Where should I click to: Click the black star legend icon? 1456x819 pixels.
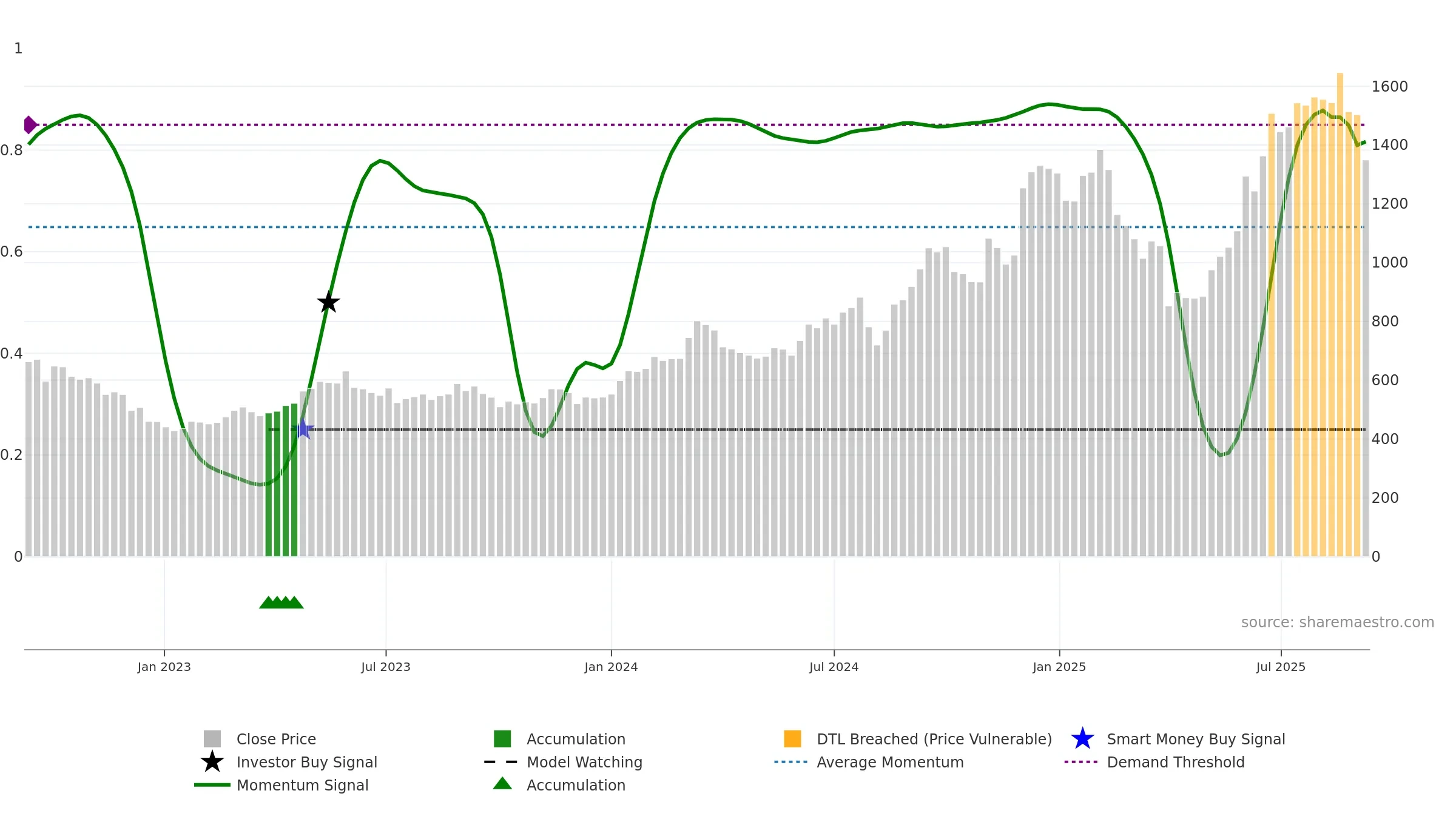[212, 762]
